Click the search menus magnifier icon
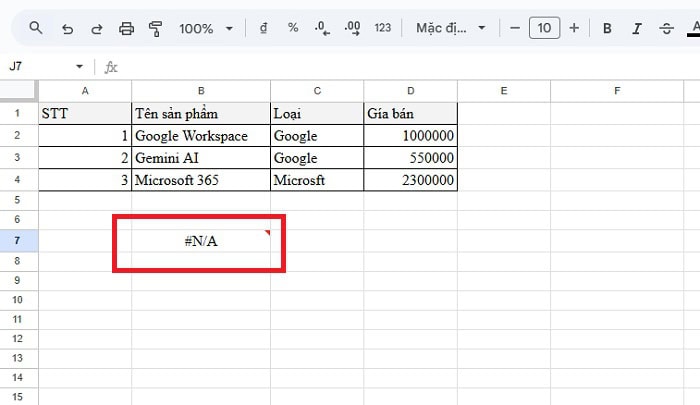 click(36, 28)
